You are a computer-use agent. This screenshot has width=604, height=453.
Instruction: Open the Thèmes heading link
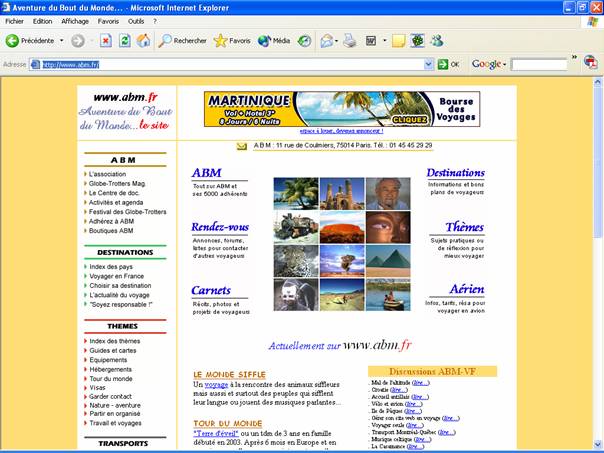point(464,227)
